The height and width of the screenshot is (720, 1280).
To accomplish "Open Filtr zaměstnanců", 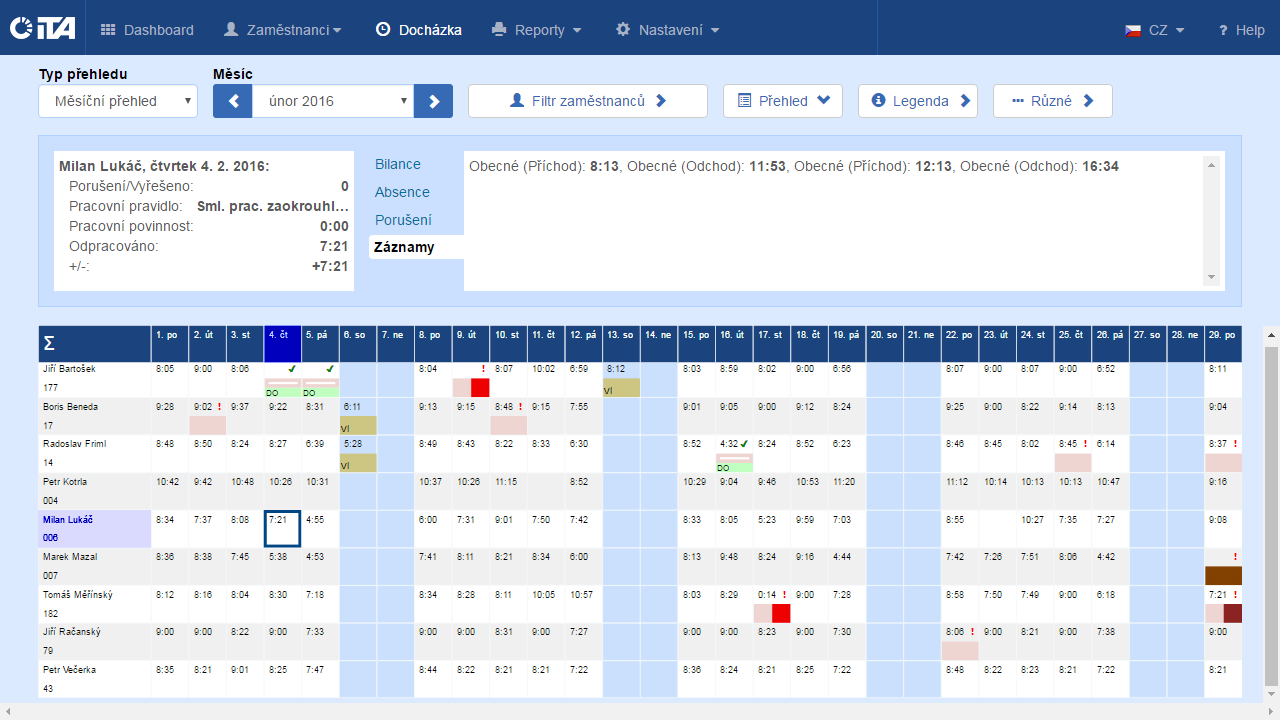I will 587,101.
